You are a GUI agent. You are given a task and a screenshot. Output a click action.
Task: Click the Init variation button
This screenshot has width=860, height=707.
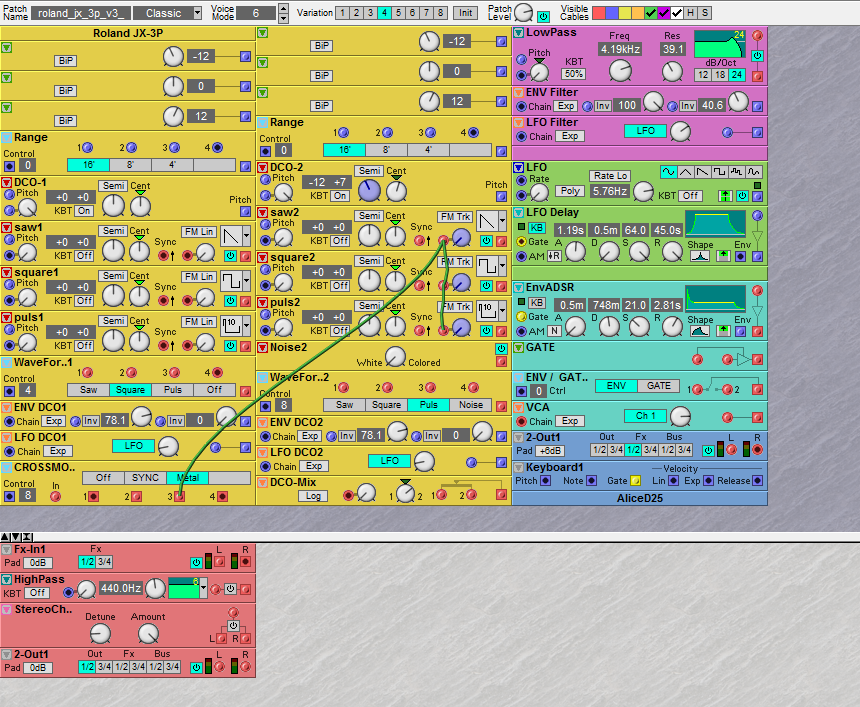tap(465, 13)
